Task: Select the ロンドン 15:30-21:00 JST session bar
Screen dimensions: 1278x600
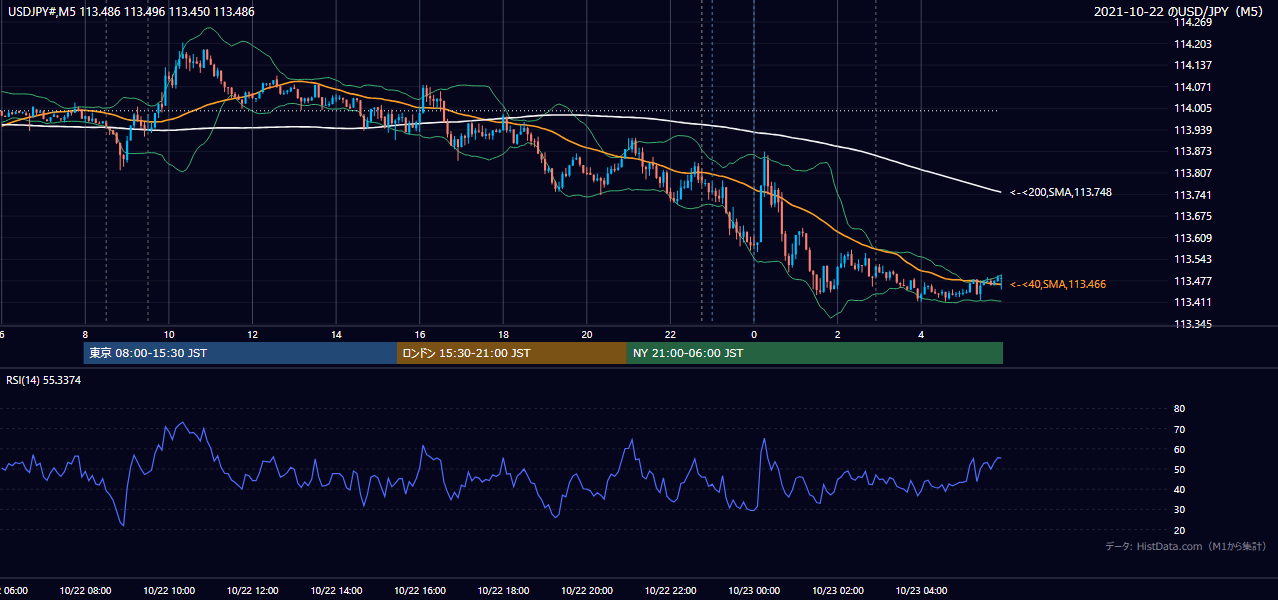Action: 512,353
